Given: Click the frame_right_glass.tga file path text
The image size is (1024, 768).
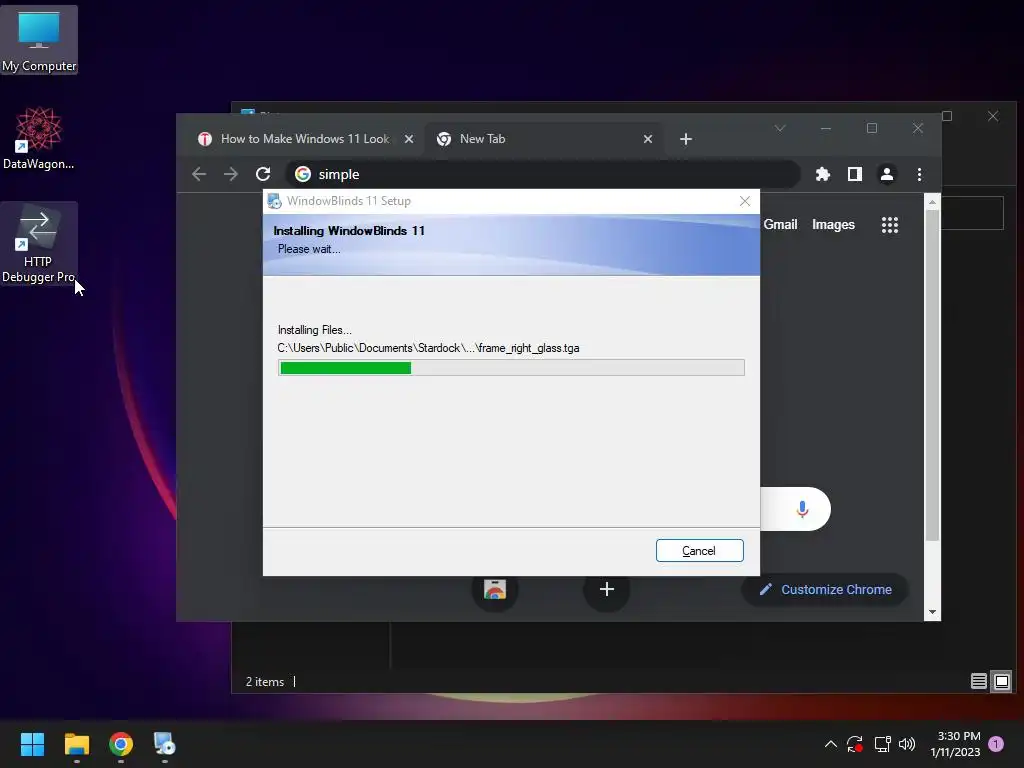Looking at the screenshot, I should [x=428, y=348].
